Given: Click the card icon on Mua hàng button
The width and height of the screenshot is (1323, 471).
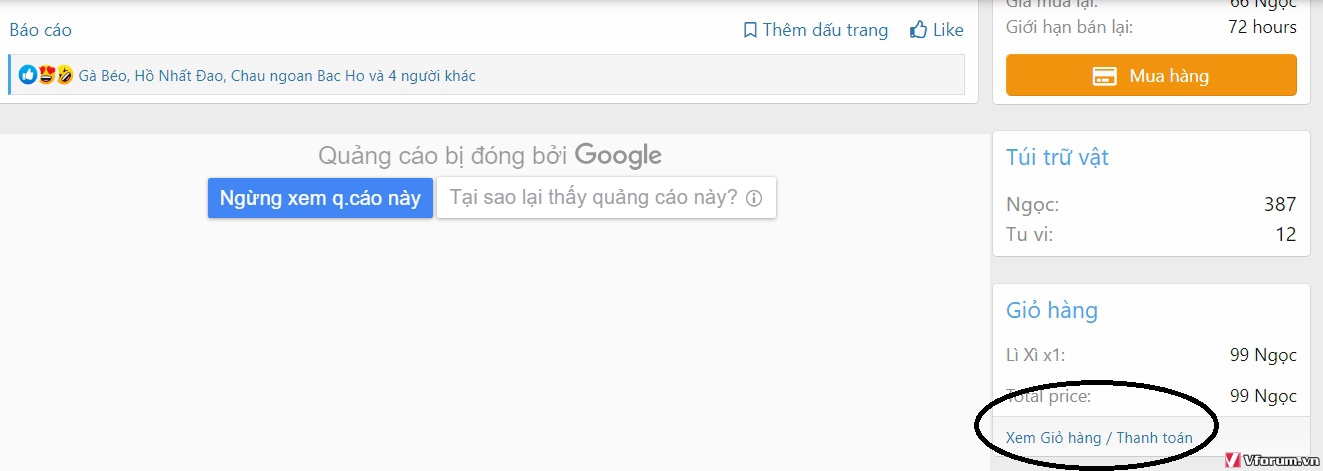Looking at the screenshot, I should click(x=1104, y=76).
